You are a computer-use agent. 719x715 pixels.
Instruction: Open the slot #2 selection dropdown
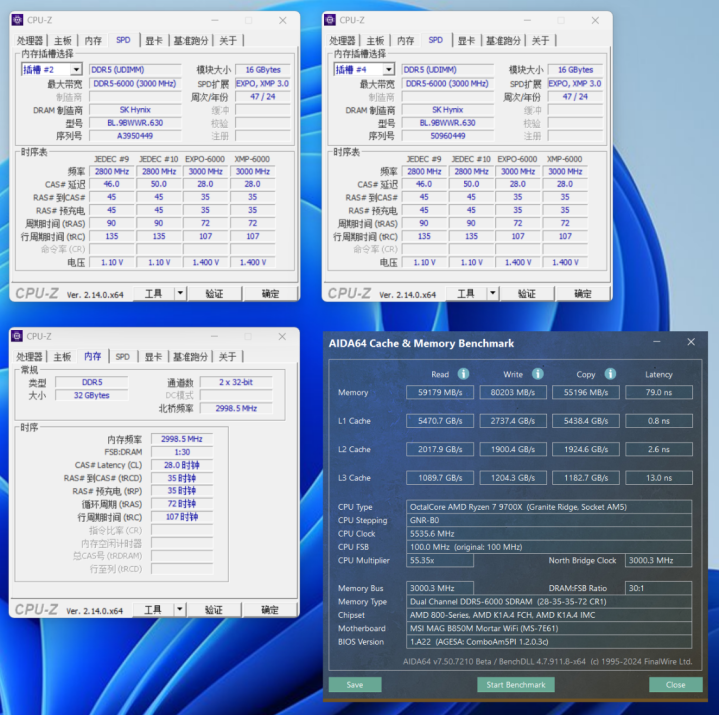[76, 70]
